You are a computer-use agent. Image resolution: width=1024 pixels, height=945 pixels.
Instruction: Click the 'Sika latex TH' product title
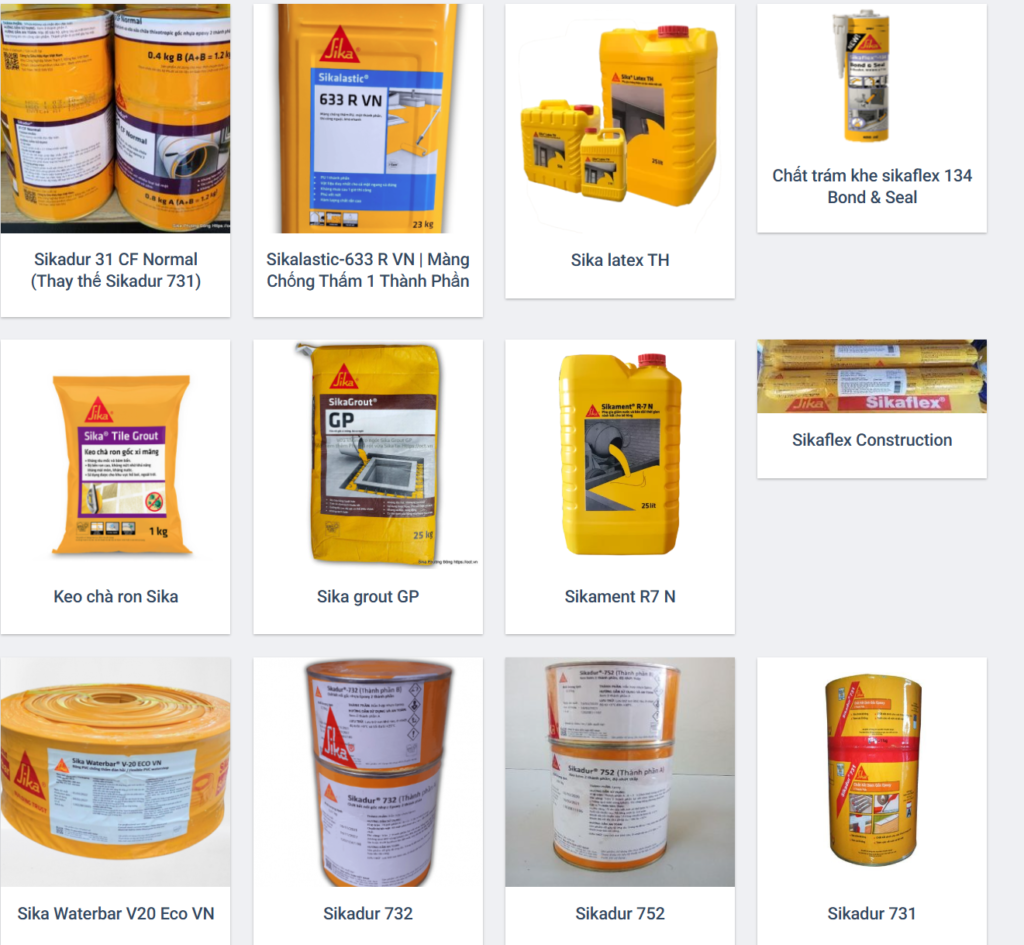coord(620,260)
